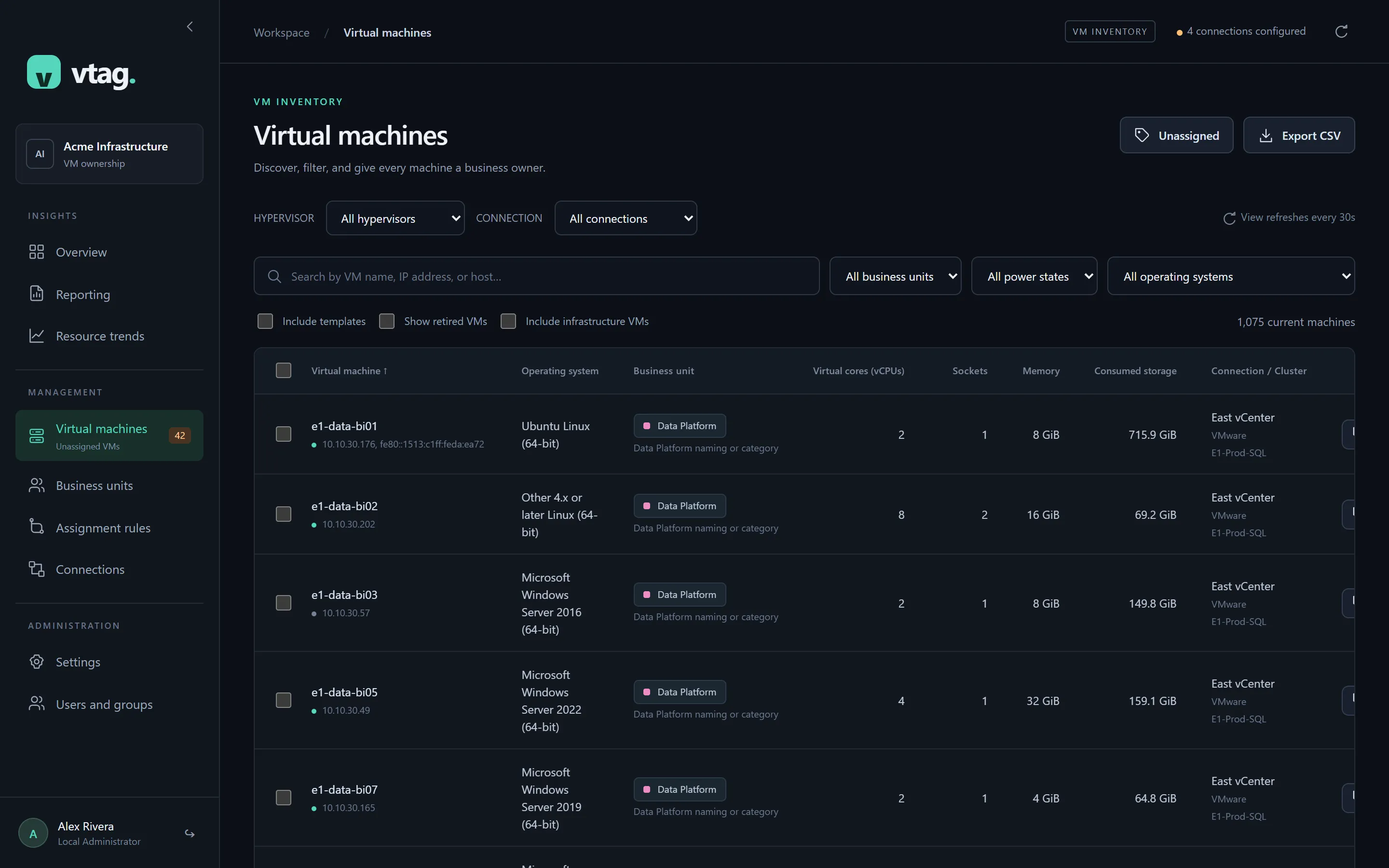Go to Users and groups menu item
Viewport: 1389px width, 868px height.
pyautogui.click(x=109, y=704)
